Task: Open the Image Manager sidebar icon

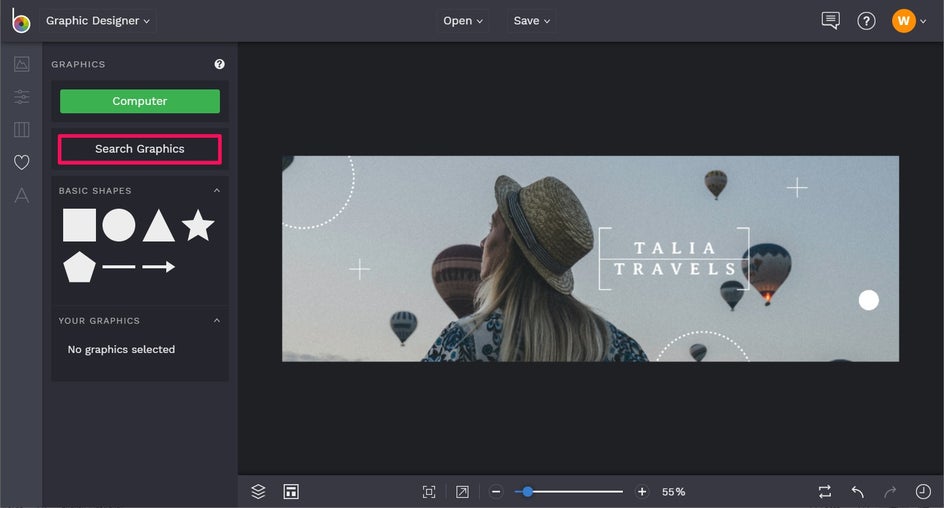Action: coord(22,64)
